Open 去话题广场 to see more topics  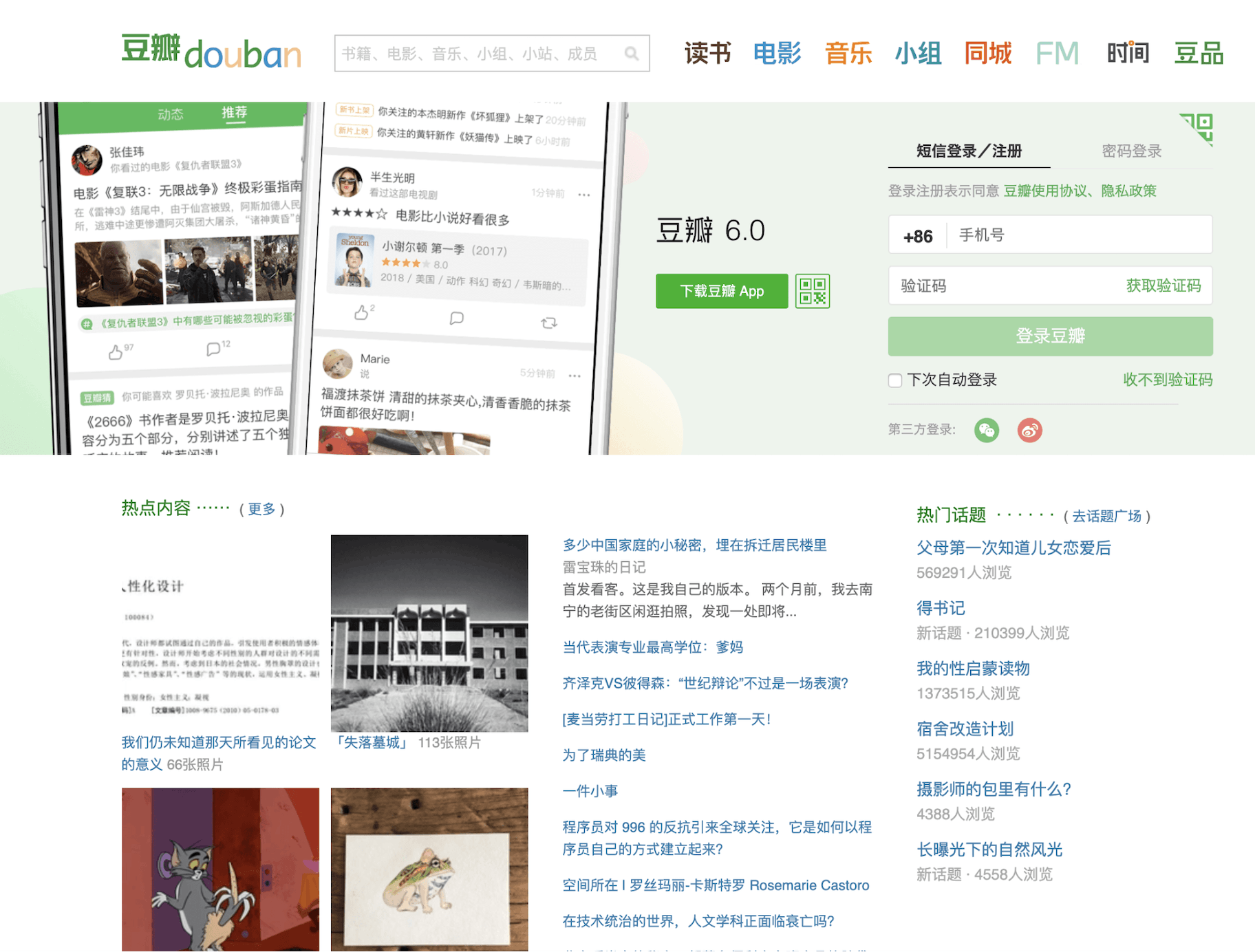coord(1106,516)
